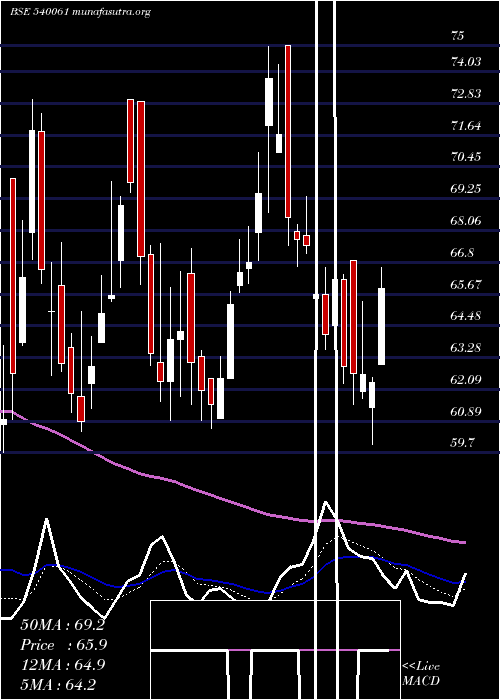Click the '59.7' price axis label
The image size is (500, 700).
pos(462,443)
